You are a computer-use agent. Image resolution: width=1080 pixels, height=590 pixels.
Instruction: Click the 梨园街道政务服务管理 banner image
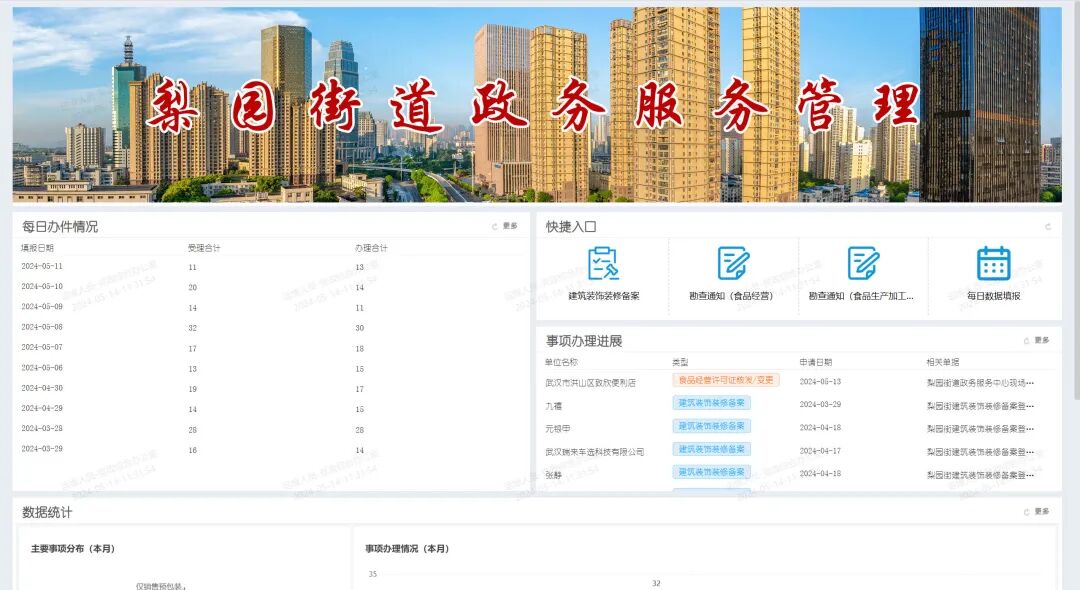click(537, 105)
